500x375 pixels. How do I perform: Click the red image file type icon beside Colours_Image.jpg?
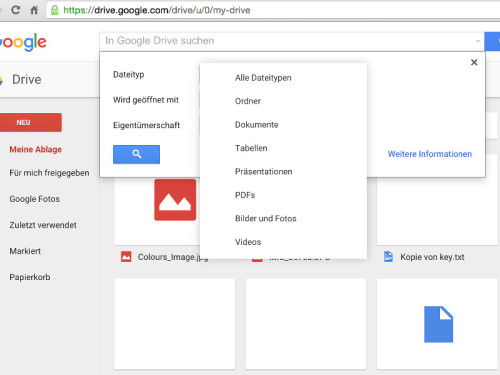126,257
